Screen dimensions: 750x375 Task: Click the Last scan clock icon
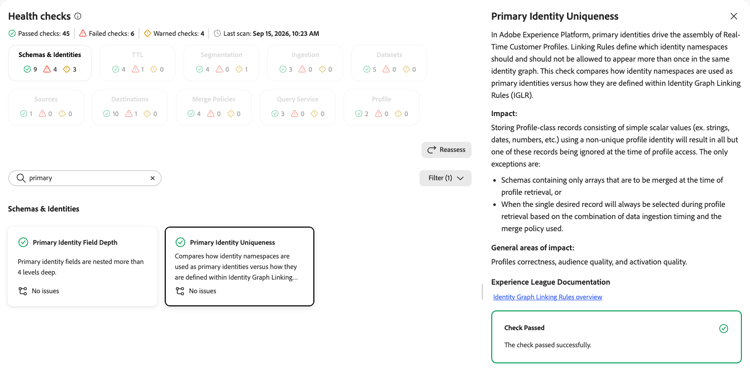click(218, 33)
